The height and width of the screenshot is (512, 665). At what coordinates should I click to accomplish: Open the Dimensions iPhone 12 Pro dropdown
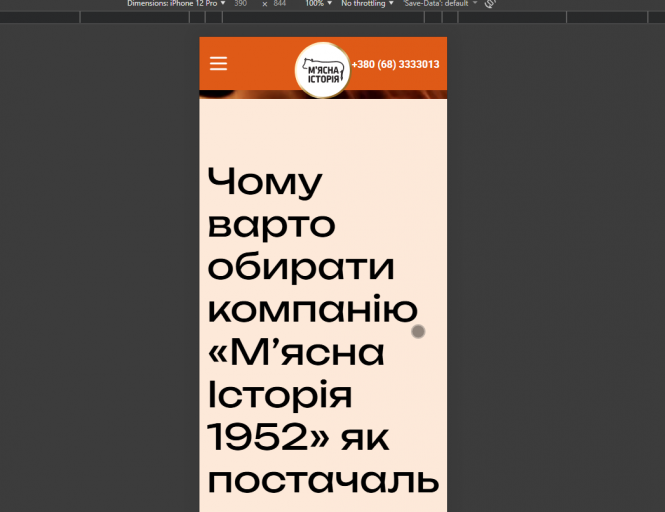[176, 3]
